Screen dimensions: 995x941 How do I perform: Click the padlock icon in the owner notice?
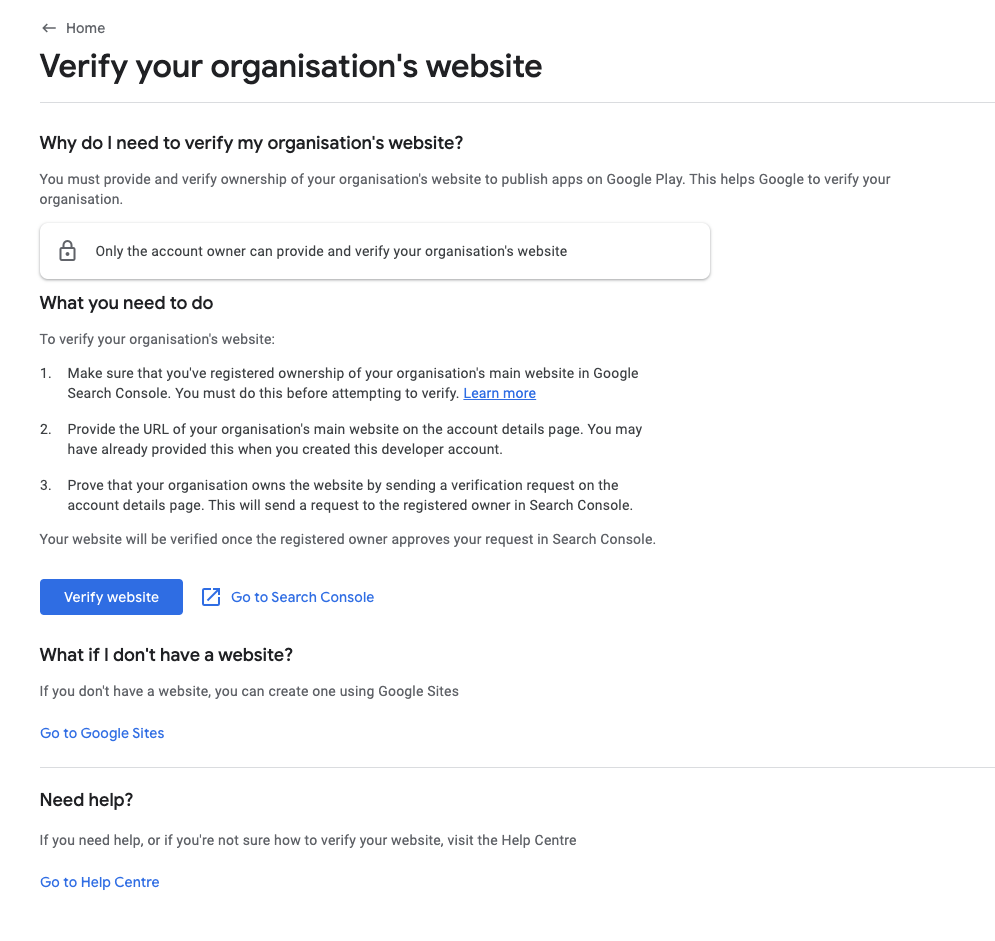pyautogui.click(x=67, y=251)
